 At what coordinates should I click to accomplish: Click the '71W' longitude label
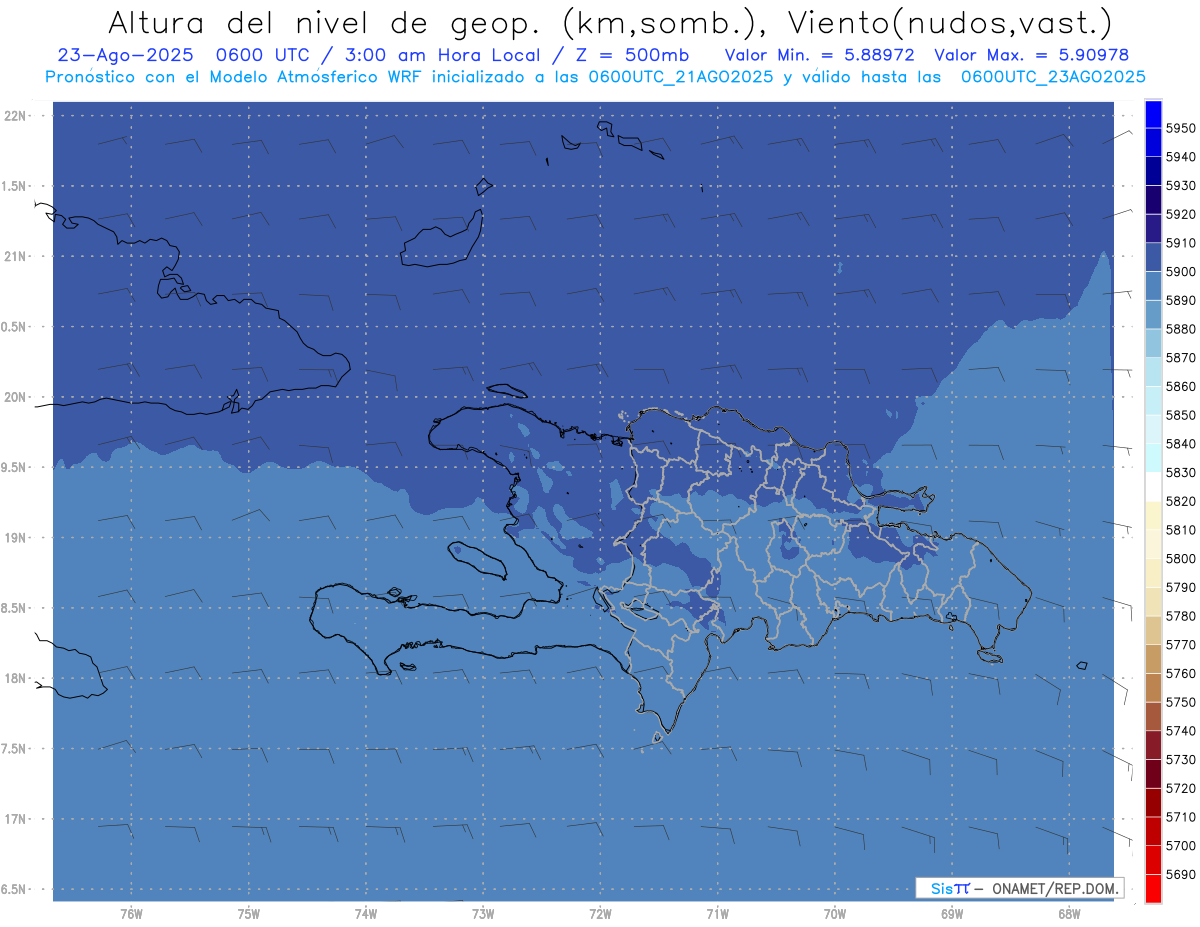(717, 914)
